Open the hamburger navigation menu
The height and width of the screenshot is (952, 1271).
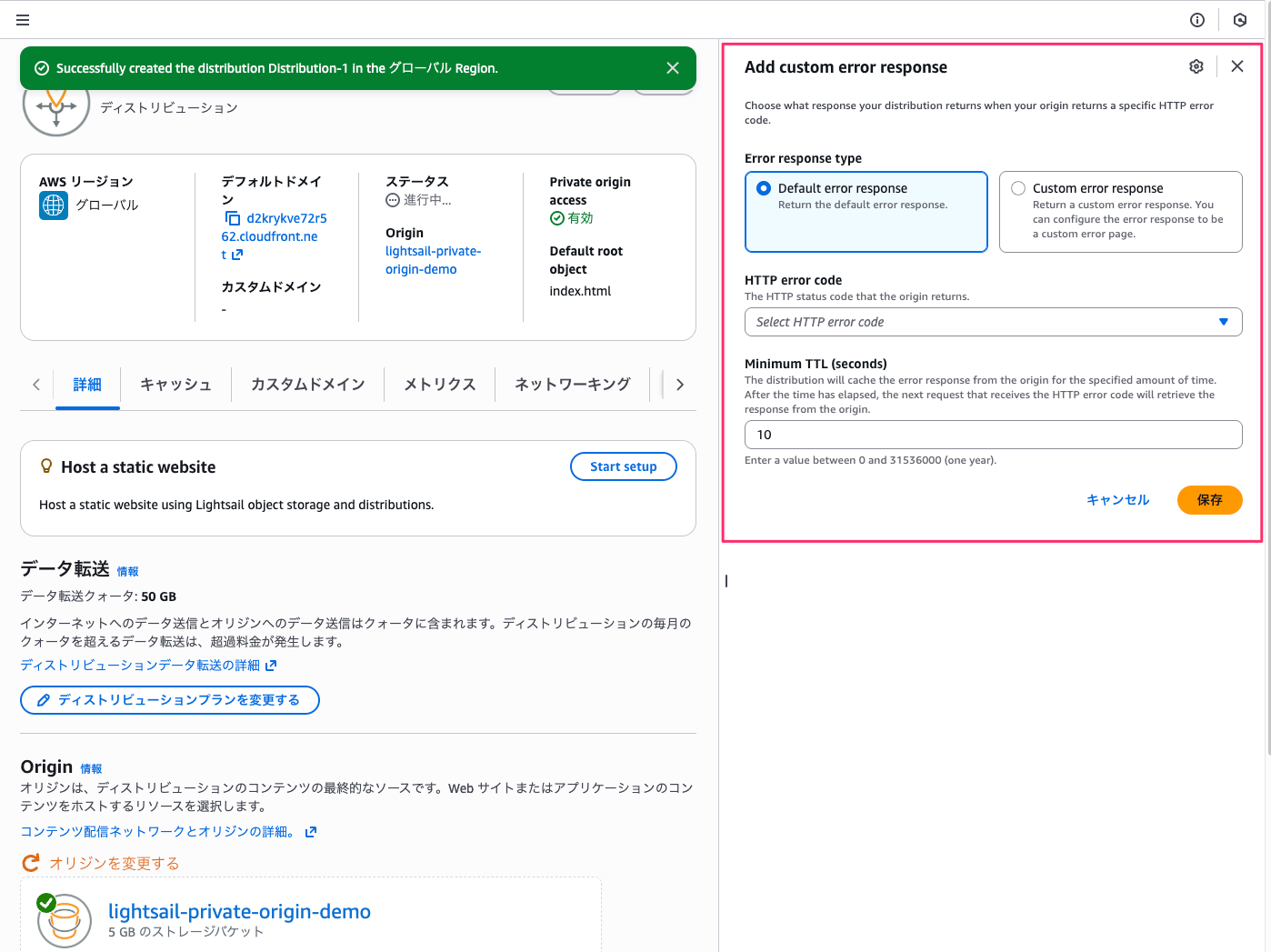pos(23,20)
